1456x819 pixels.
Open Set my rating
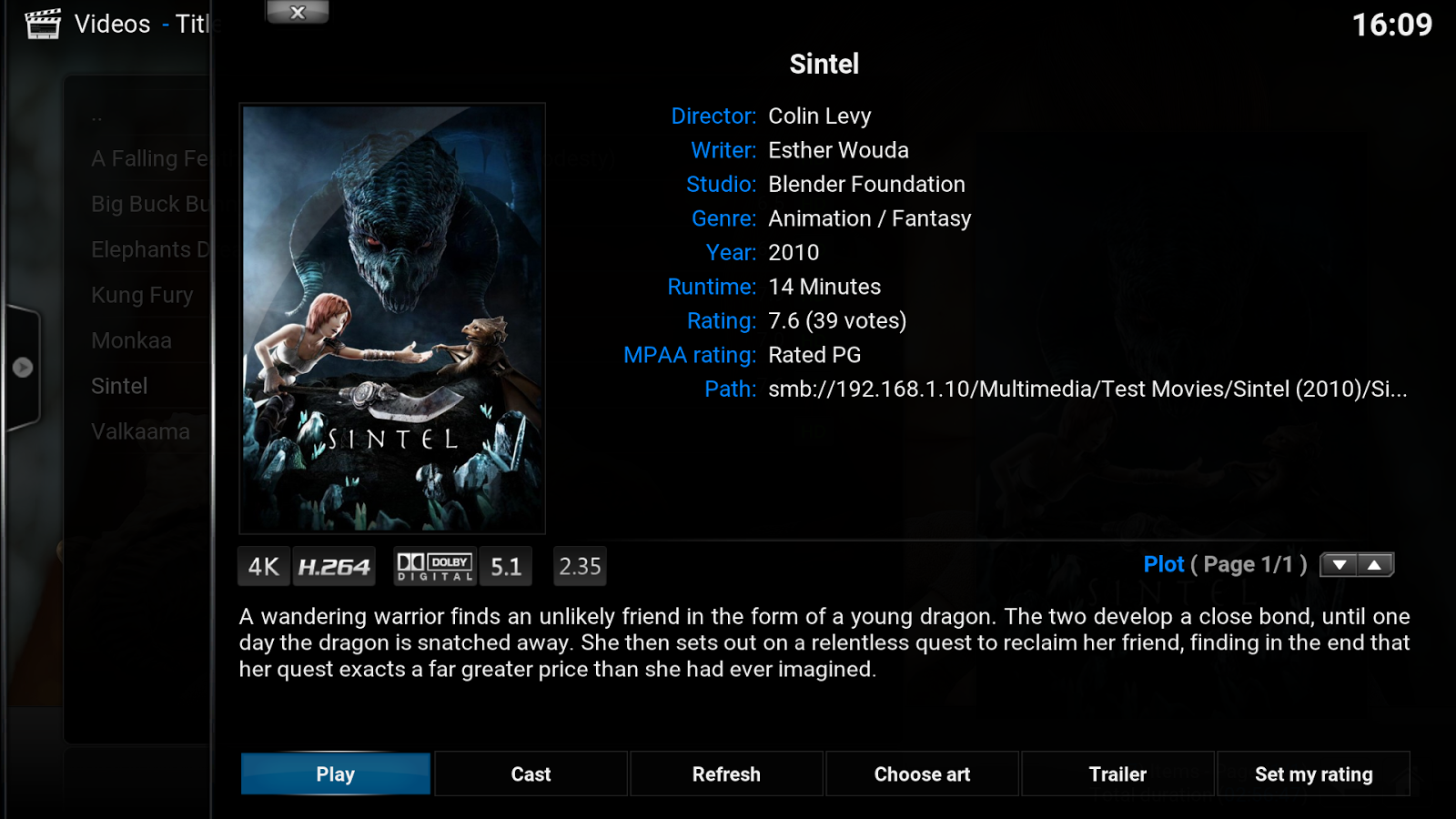(1313, 774)
